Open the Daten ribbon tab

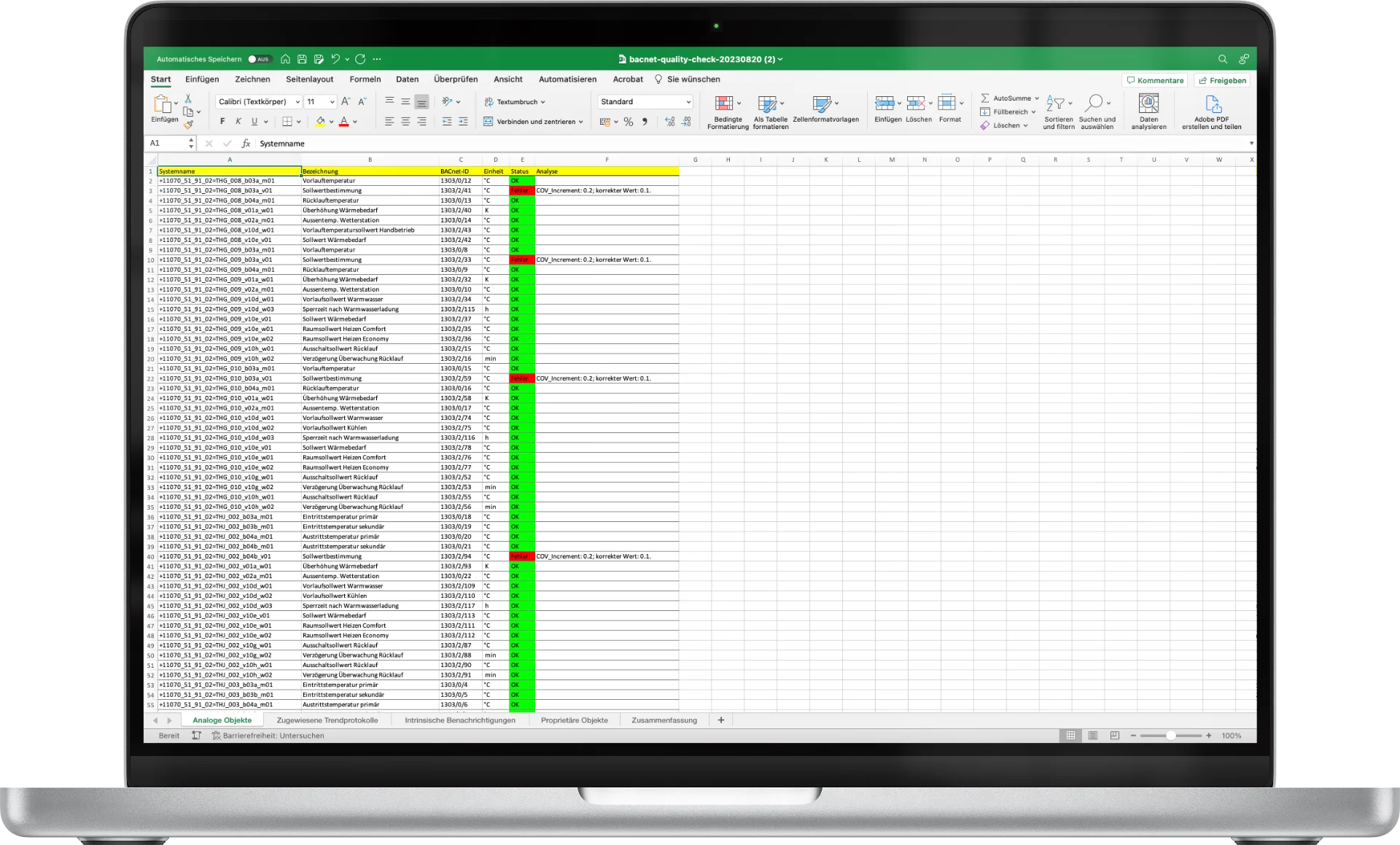tap(408, 79)
